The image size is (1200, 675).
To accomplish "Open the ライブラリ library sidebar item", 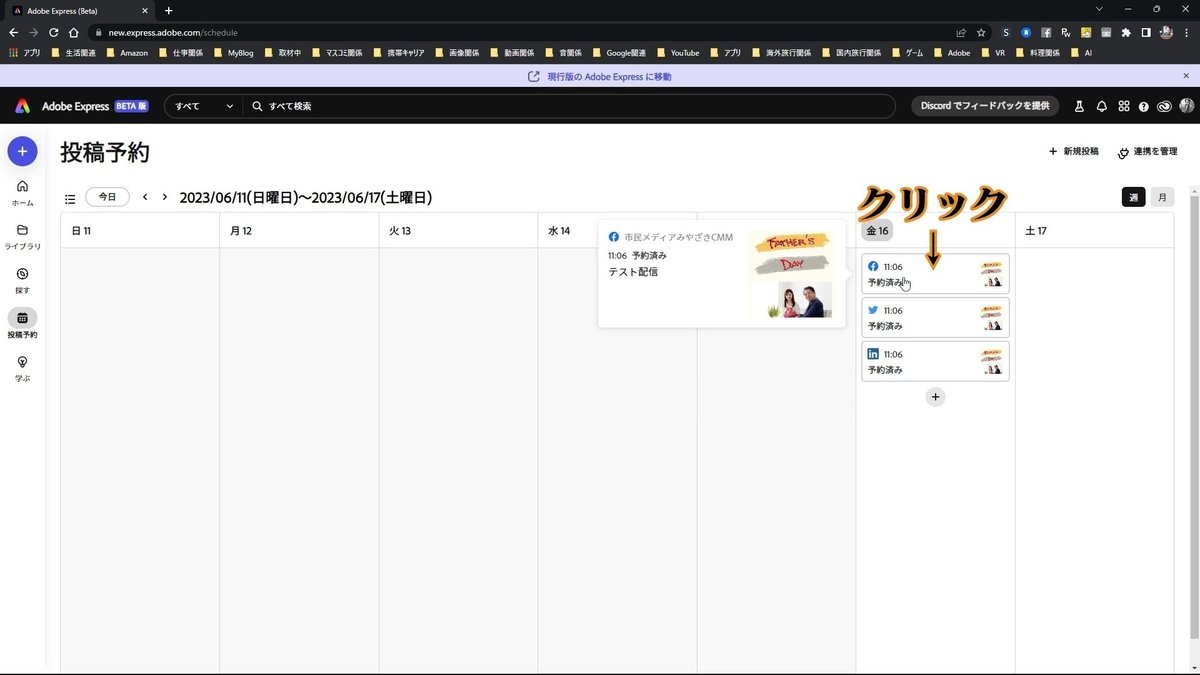I will 22,237.
